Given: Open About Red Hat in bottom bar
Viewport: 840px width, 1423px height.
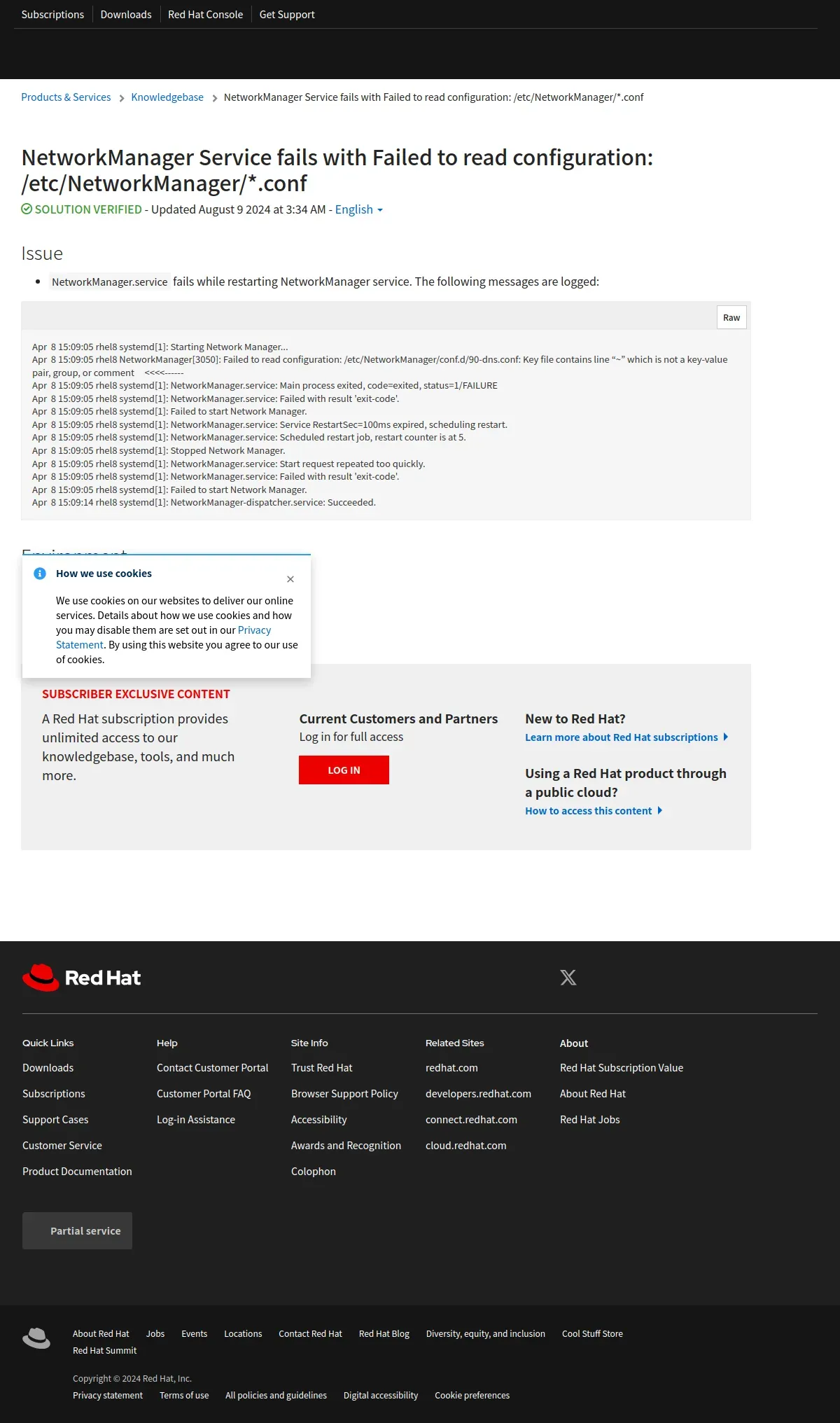Looking at the screenshot, I should coord(101,1334).
